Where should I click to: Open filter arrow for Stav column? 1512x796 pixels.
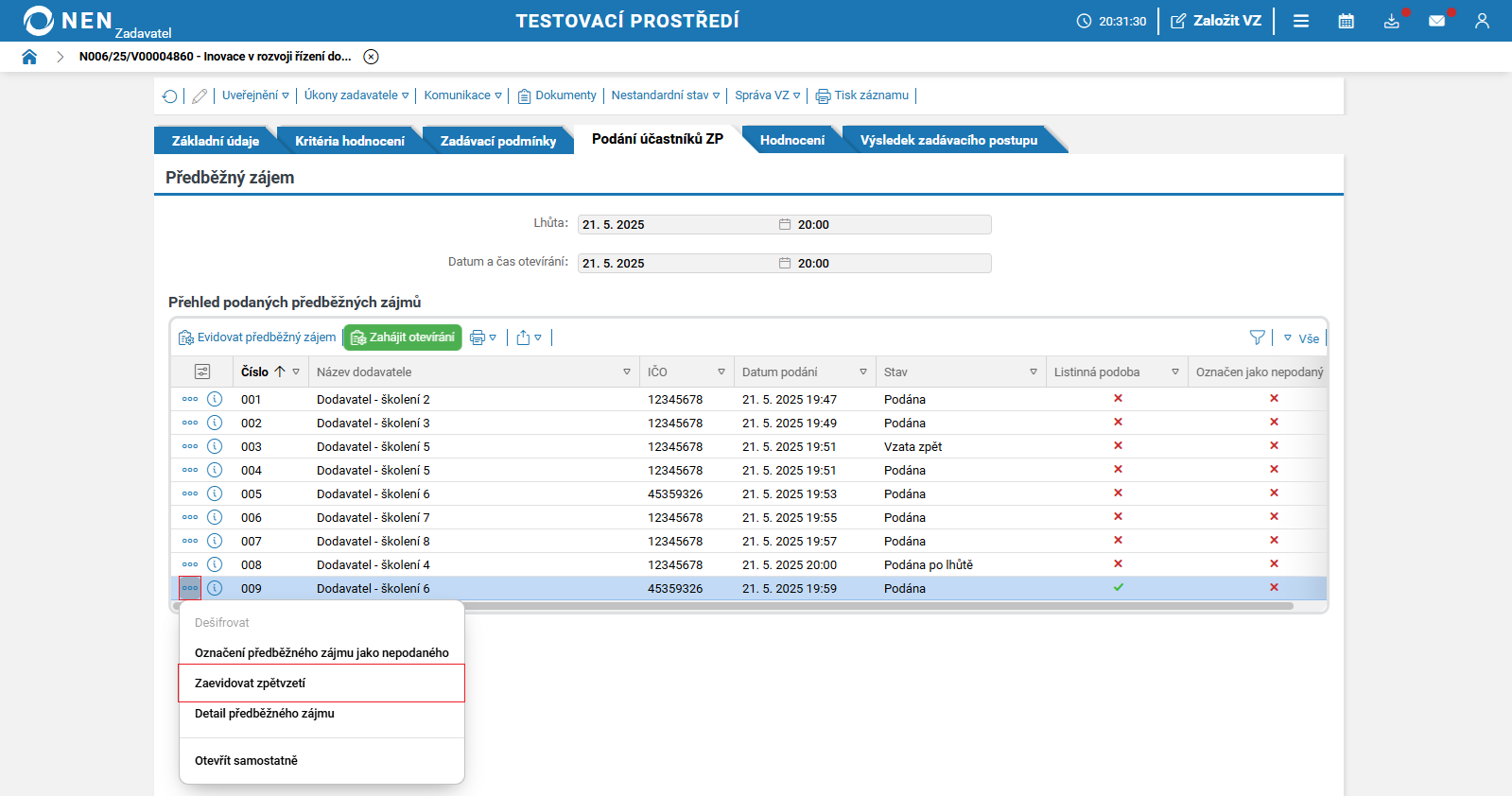(x=1034, y=372)
